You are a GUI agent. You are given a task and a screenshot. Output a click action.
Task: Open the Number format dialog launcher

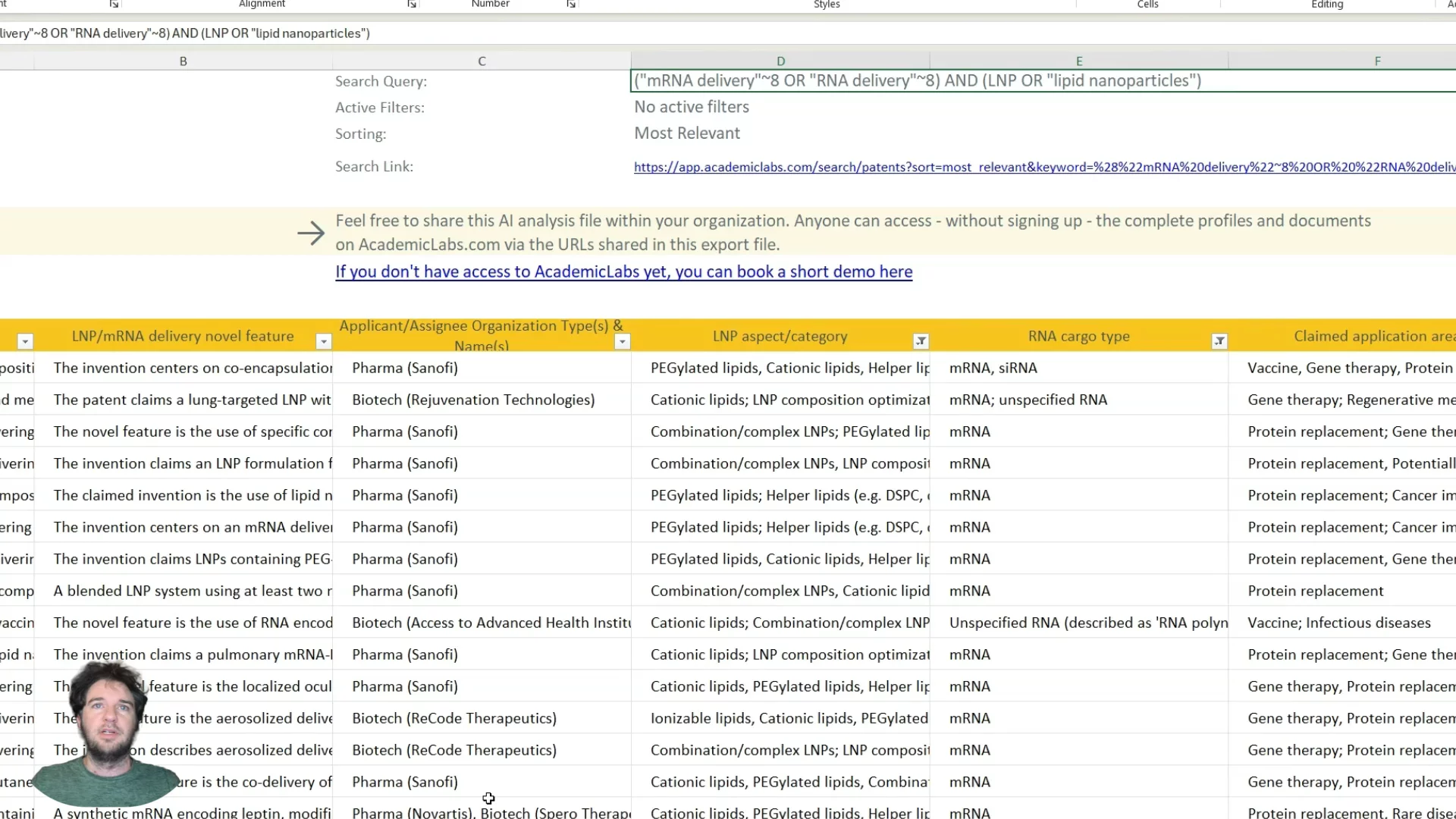[x=571, y=5]
